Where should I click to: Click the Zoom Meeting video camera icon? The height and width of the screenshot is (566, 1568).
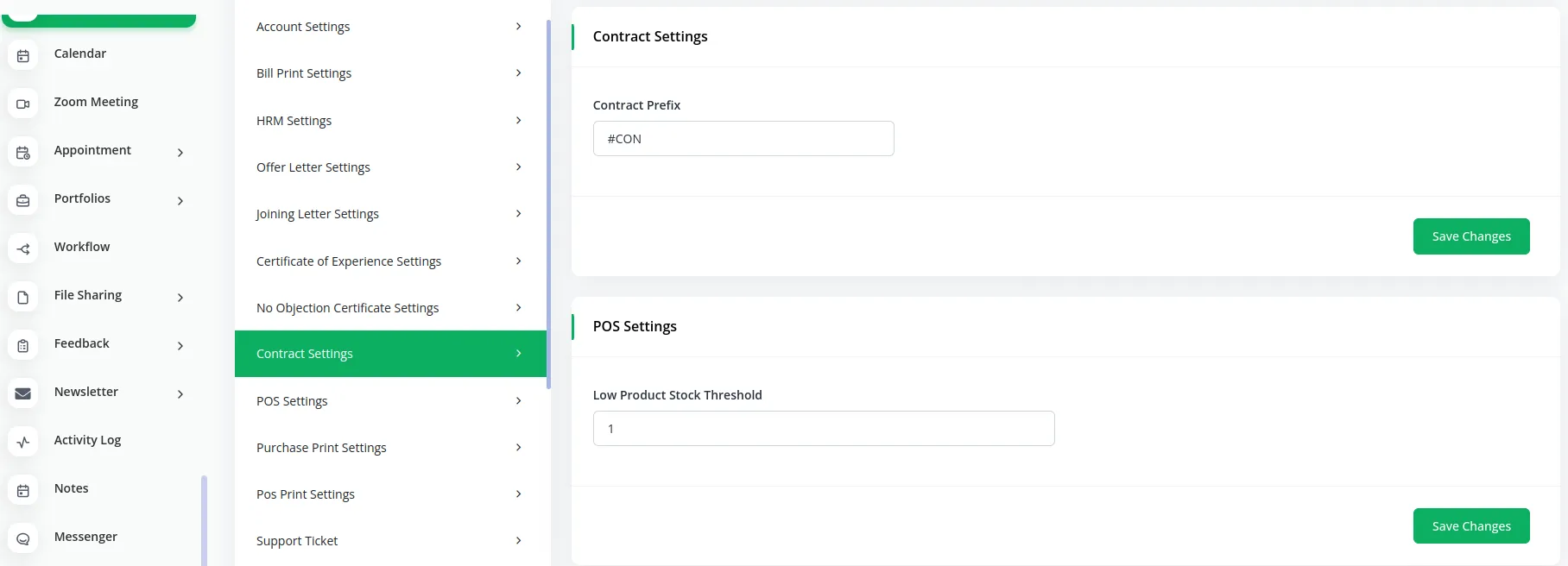23,104
